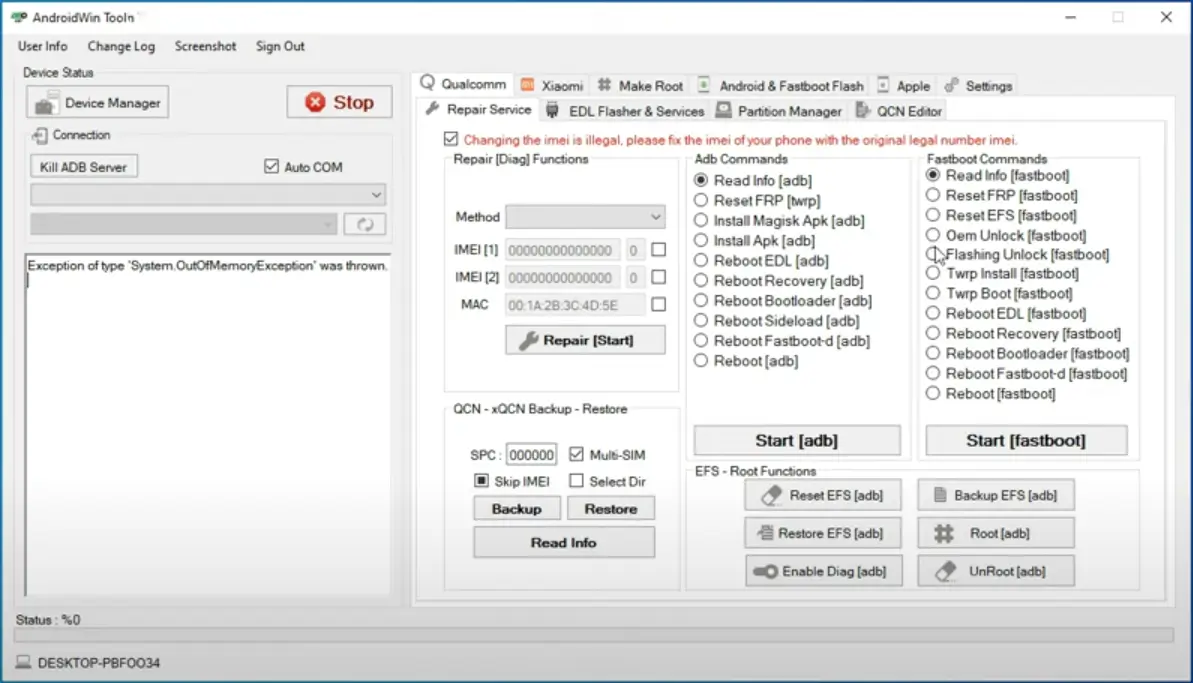Click the Settings tab gear icon
The image size is (1193, 683).
951,84
